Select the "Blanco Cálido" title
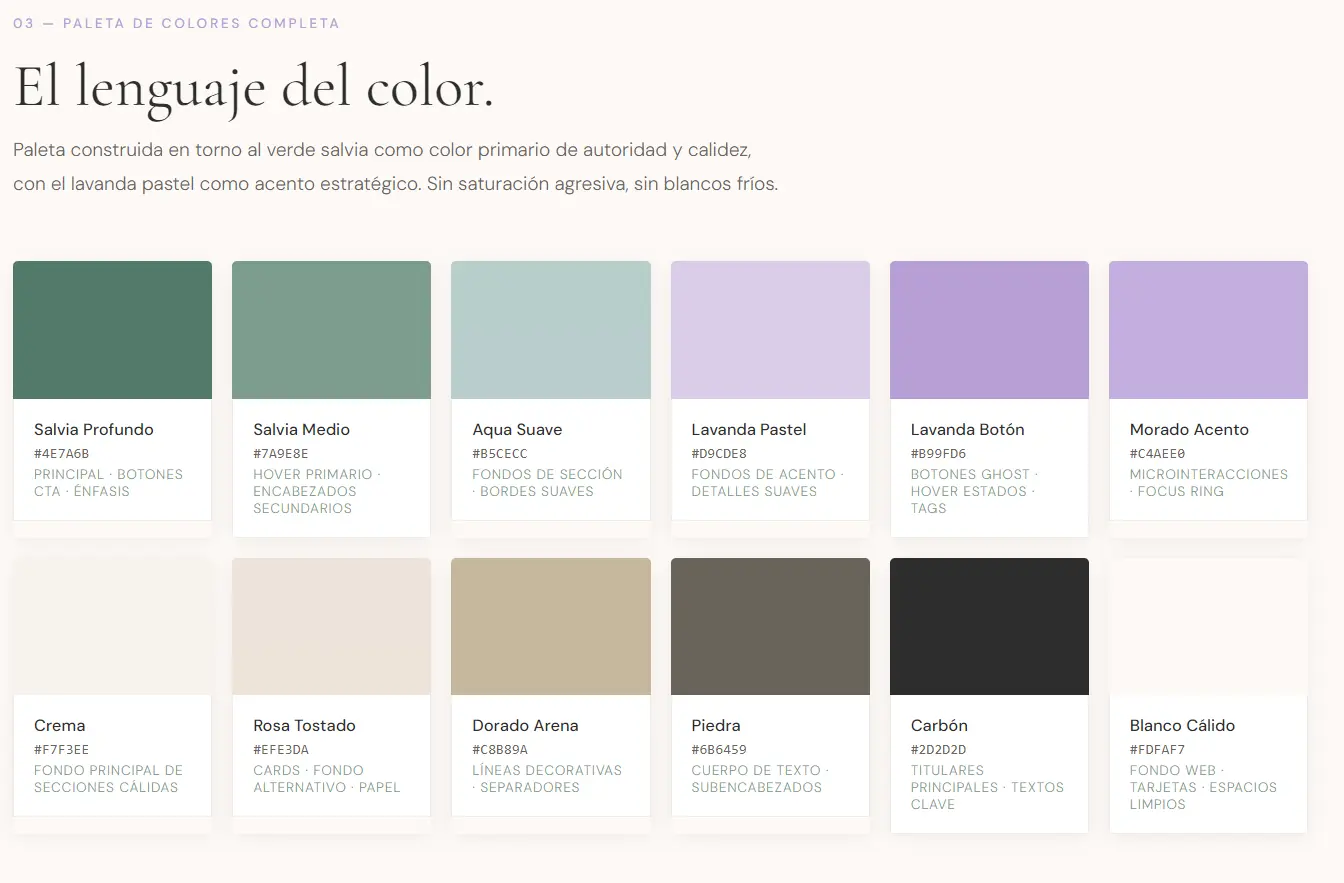 (x=1182, y=726)
